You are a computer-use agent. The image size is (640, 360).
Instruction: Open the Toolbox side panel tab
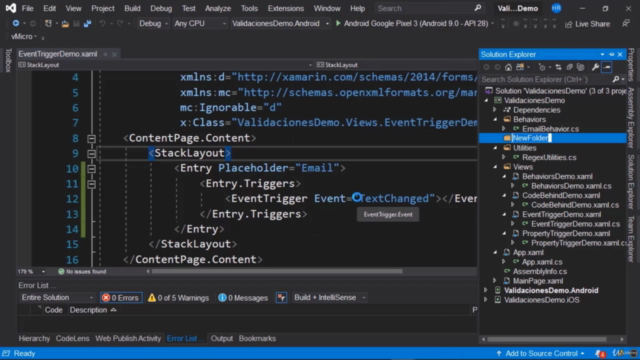pyautogui.click(x=8, y=60)
